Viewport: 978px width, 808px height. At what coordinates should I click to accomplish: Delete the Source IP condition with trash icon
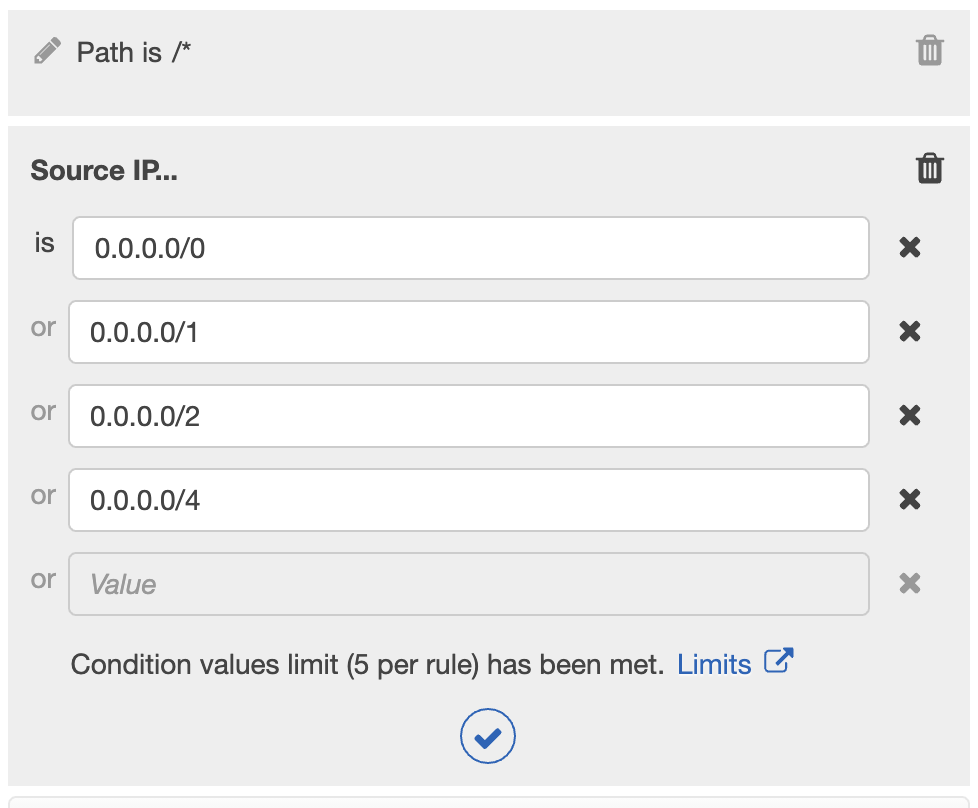(929, 169)
